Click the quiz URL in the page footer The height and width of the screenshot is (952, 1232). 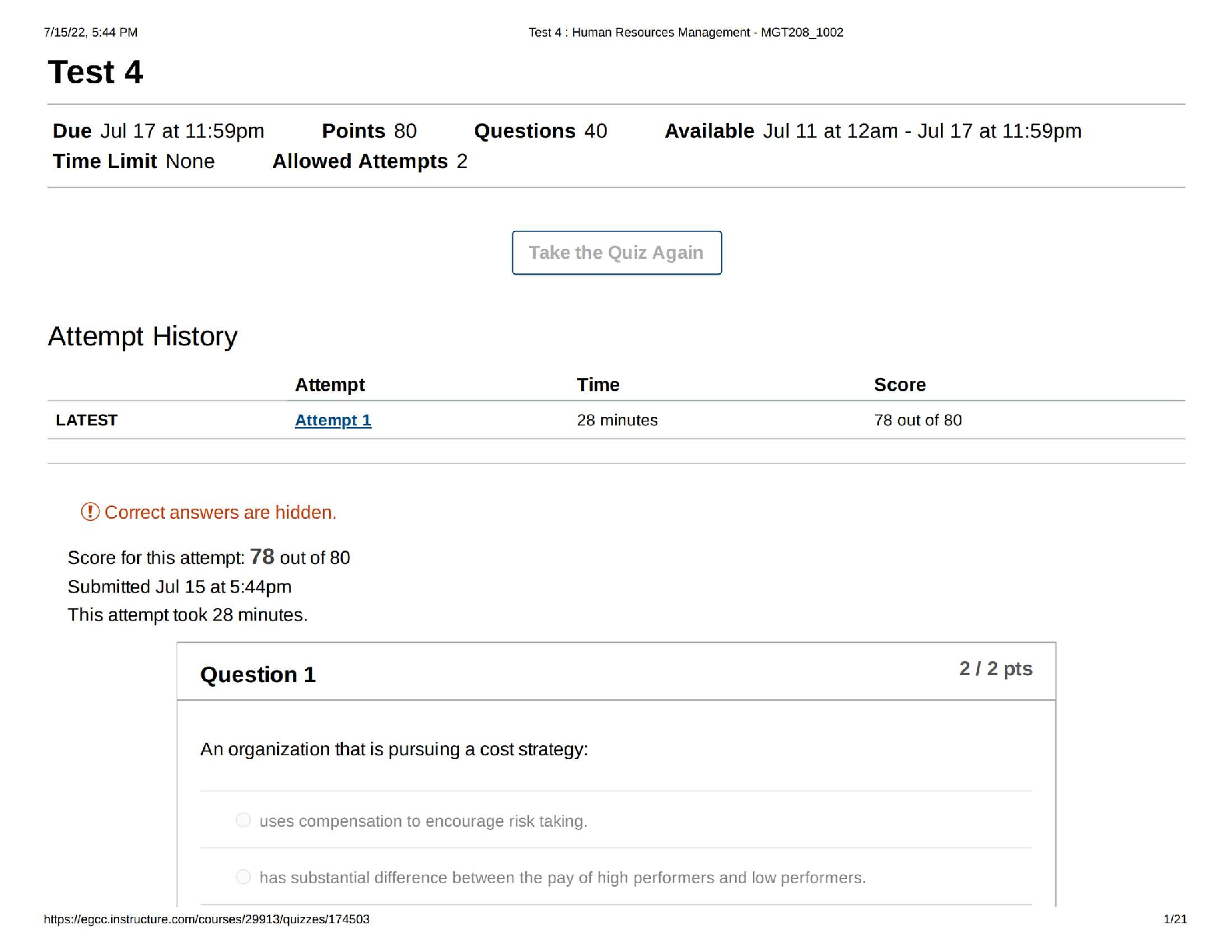[x=206, y=919]
